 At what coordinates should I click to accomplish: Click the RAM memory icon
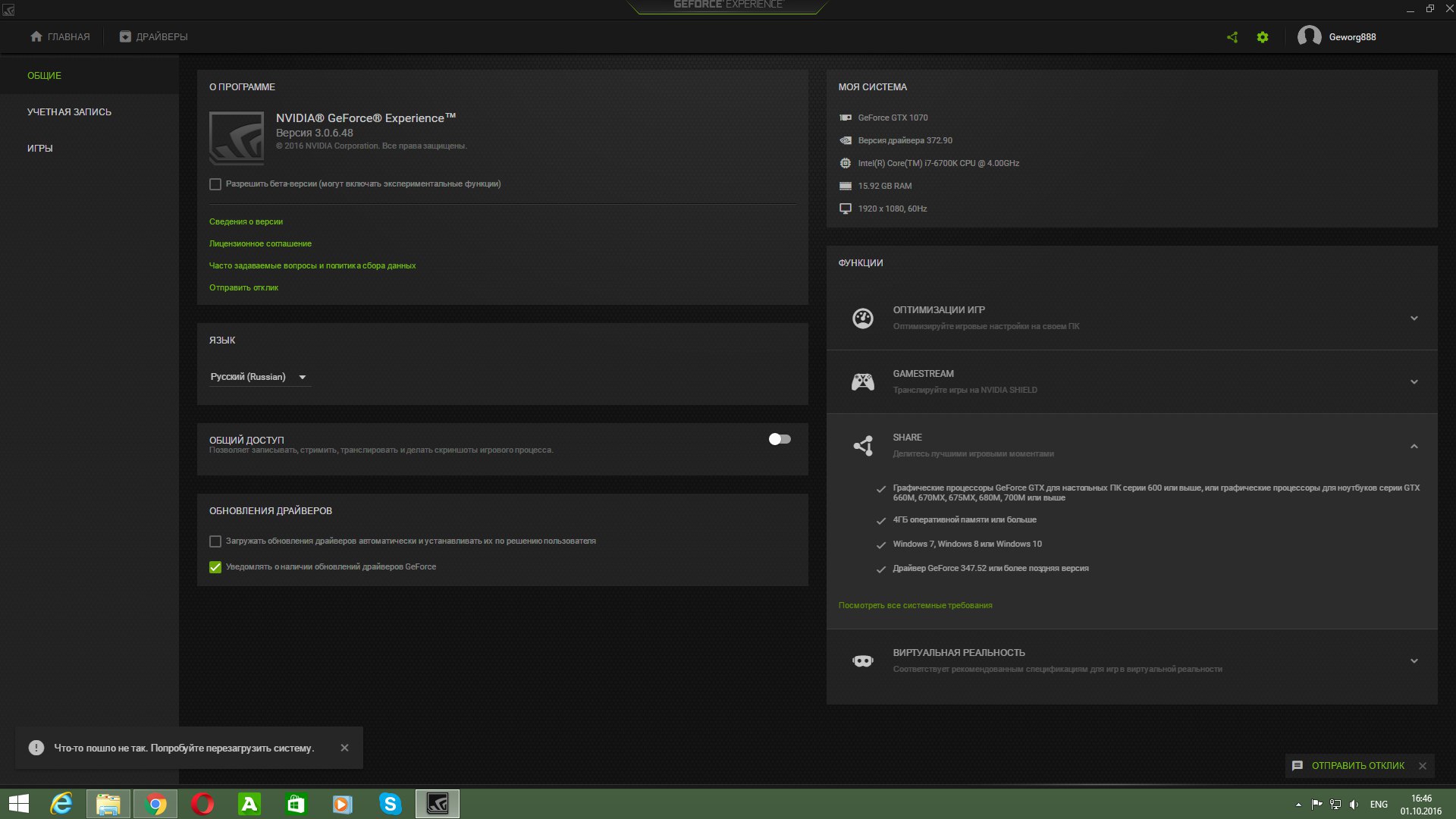pos(846,186)
